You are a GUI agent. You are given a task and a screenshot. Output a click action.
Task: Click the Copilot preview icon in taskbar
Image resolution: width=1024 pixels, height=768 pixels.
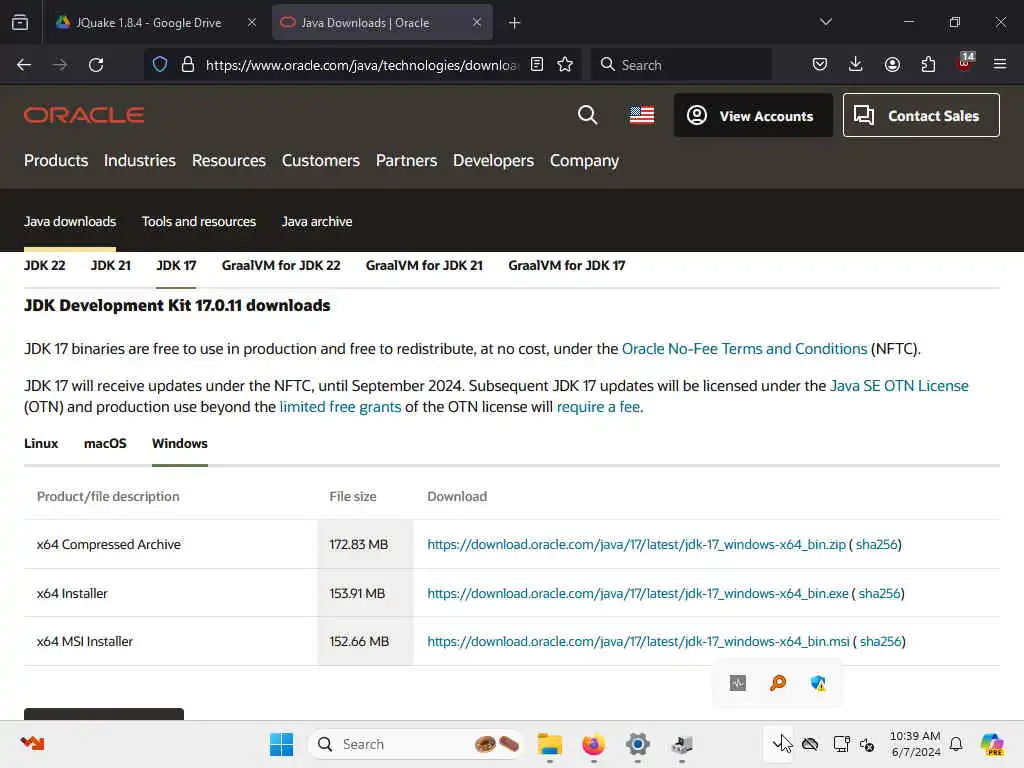pyautogui.click(x=992, y=744)
